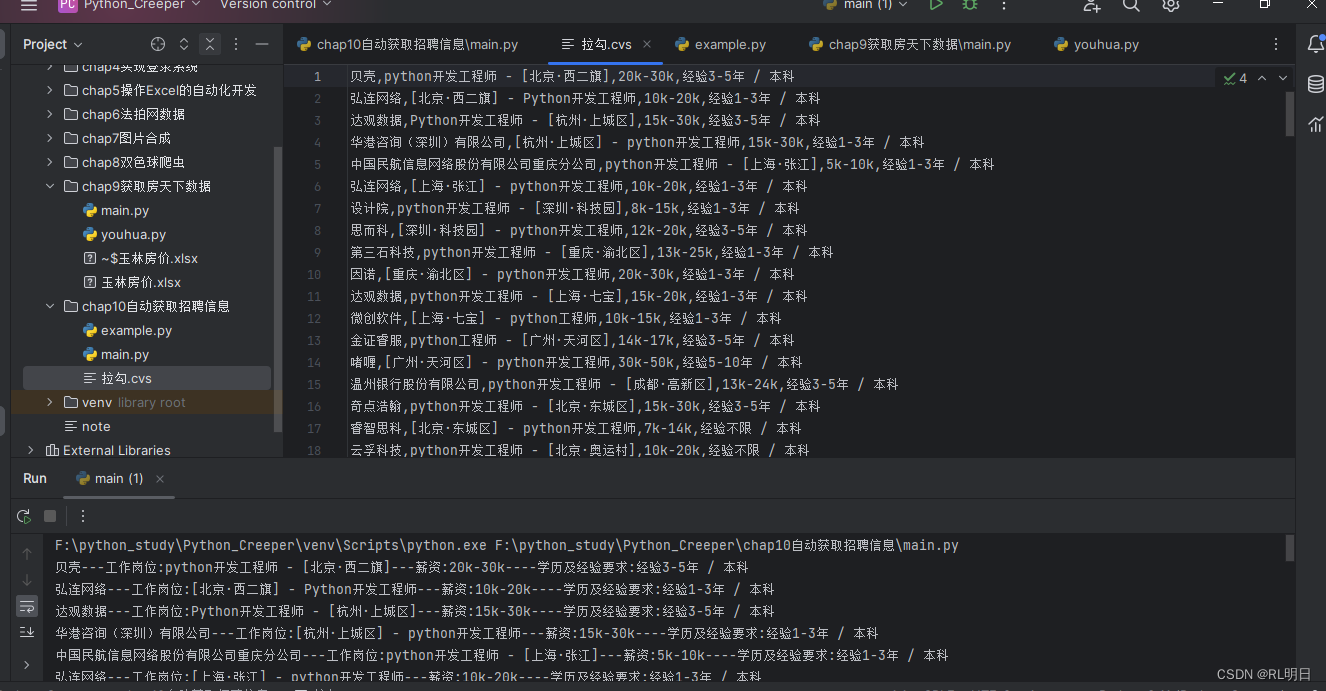Switch to youhua.py editor tab
This screenshot has height=691, width=1326.
(x=1097, y=45)
